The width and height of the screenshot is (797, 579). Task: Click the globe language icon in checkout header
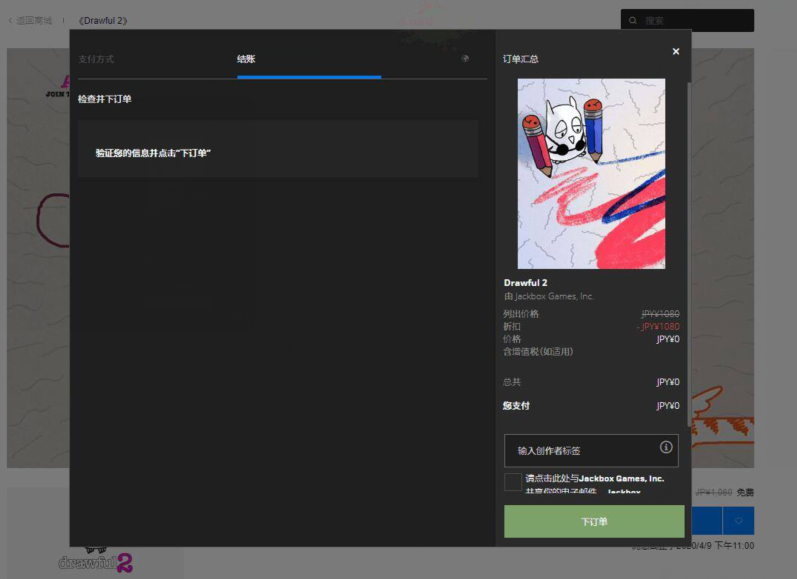pyautogui.click(x=465, y=58)
